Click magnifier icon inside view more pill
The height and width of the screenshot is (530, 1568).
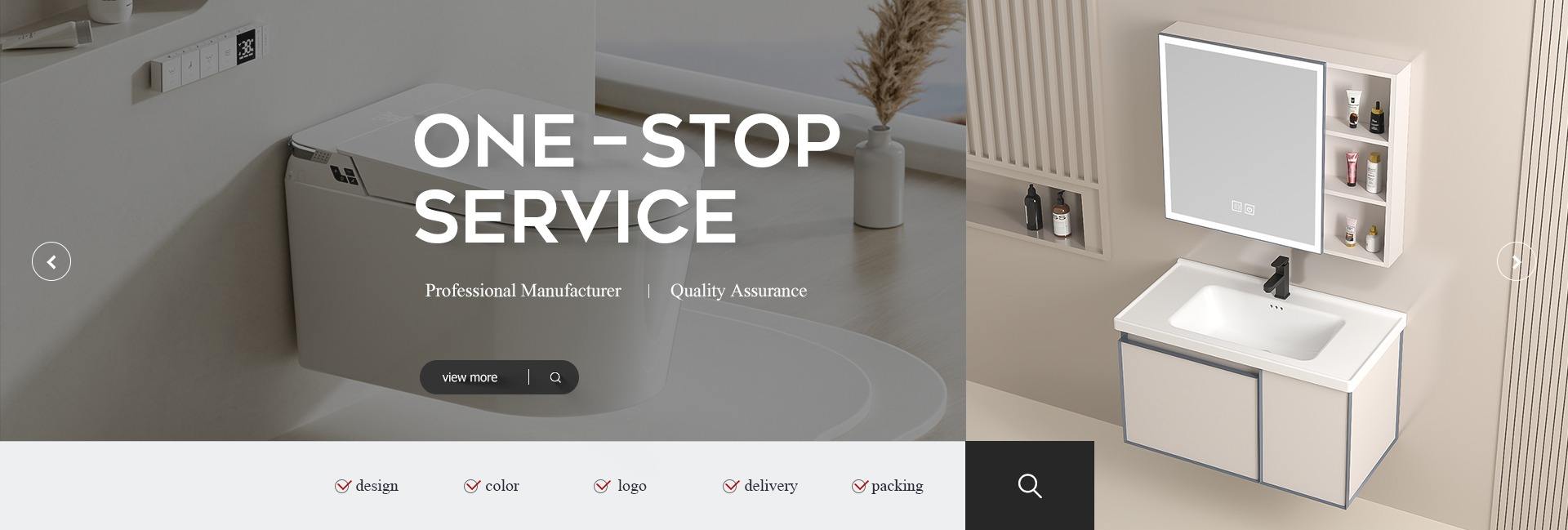coord(555,377)
